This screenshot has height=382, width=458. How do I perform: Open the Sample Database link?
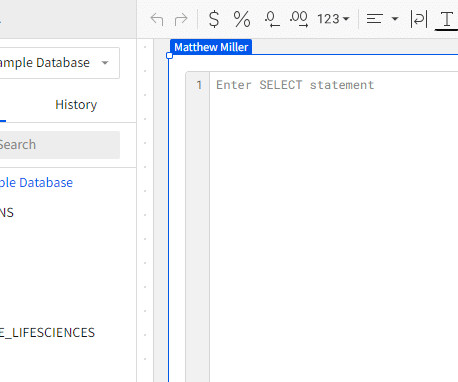pyautogui.click(x=36, y=183)
